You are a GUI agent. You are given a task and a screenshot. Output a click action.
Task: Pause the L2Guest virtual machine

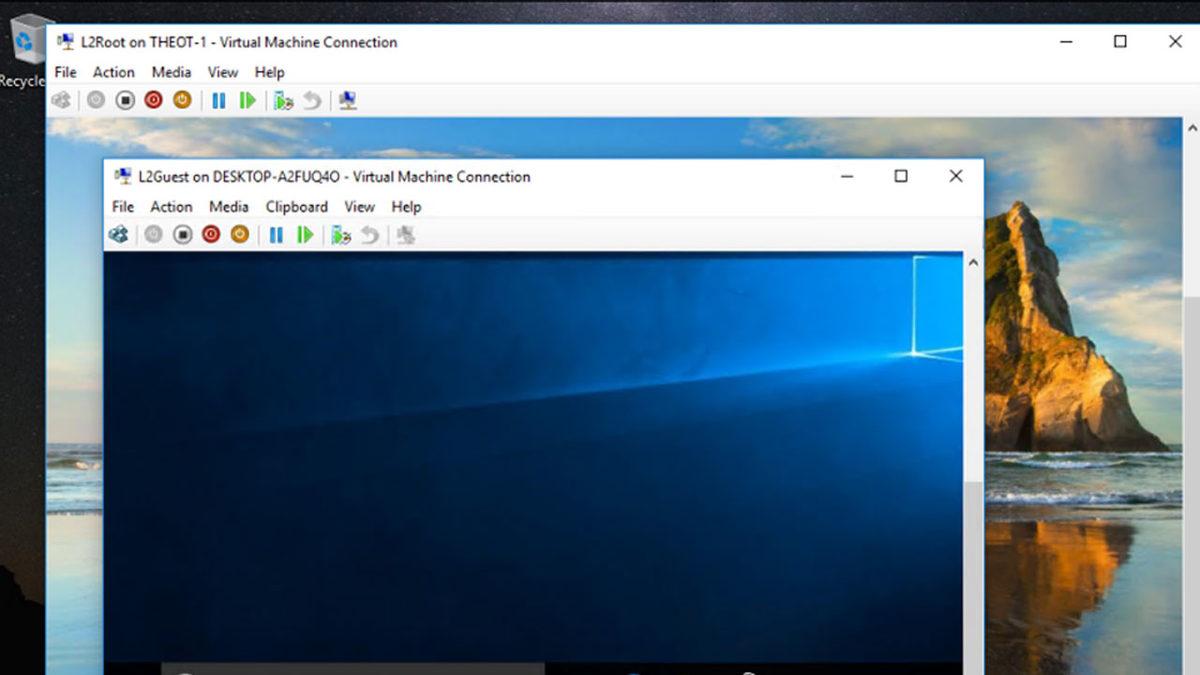tap(276, 235)
